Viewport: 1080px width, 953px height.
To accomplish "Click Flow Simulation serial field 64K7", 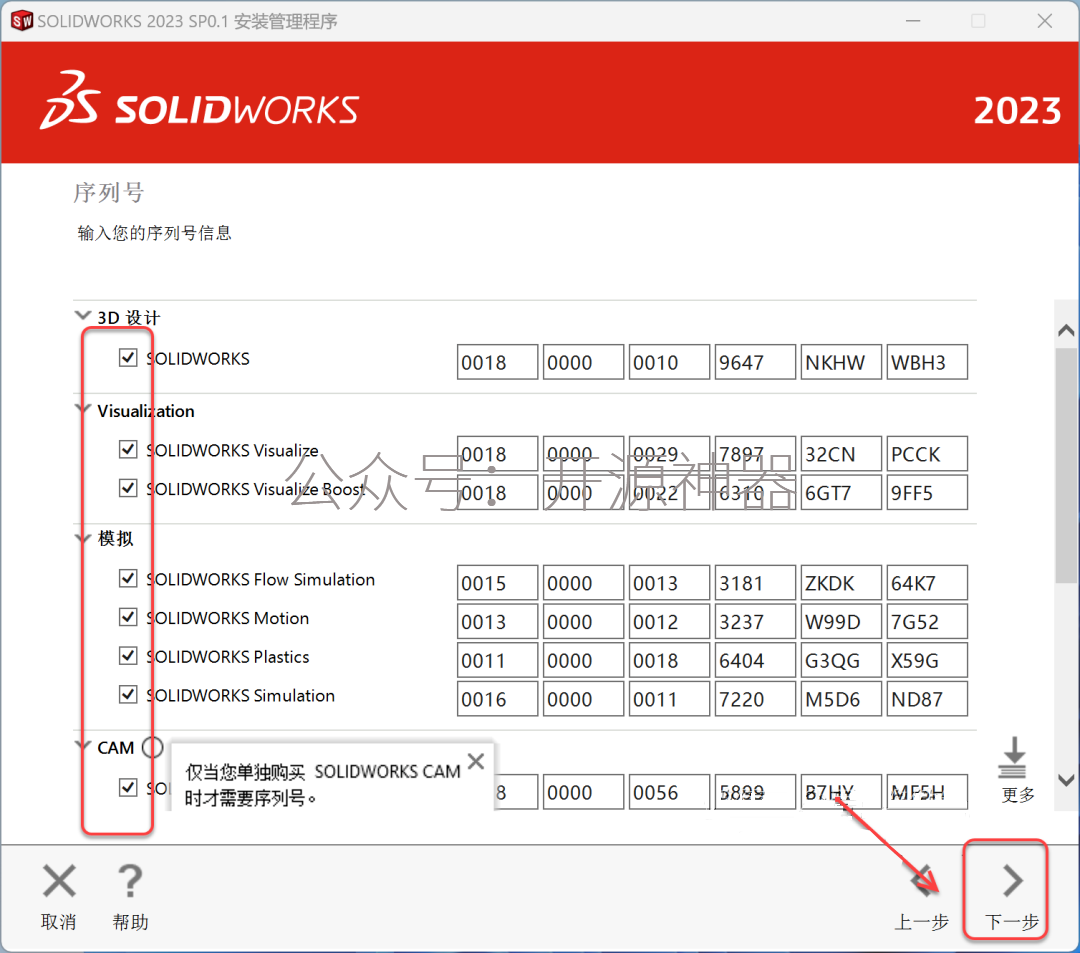I will pos(927,583).
